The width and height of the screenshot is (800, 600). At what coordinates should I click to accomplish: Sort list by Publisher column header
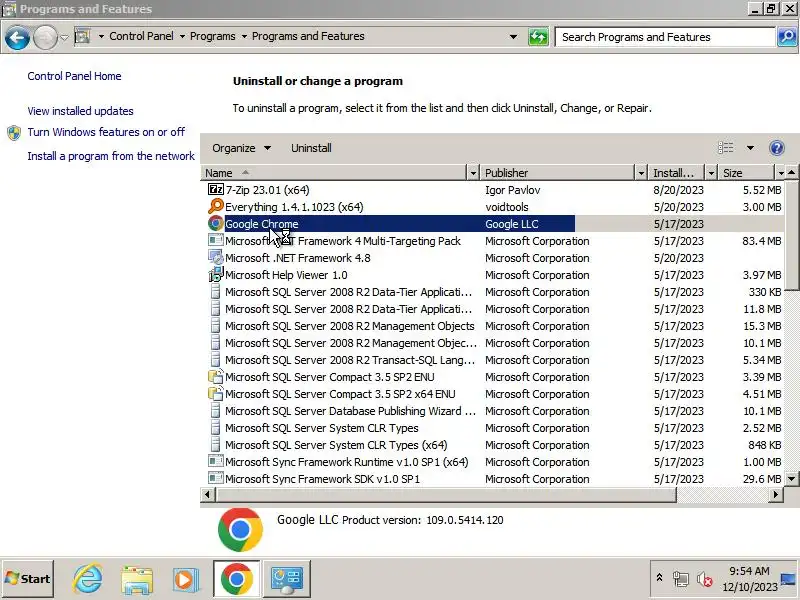point(558,173)
